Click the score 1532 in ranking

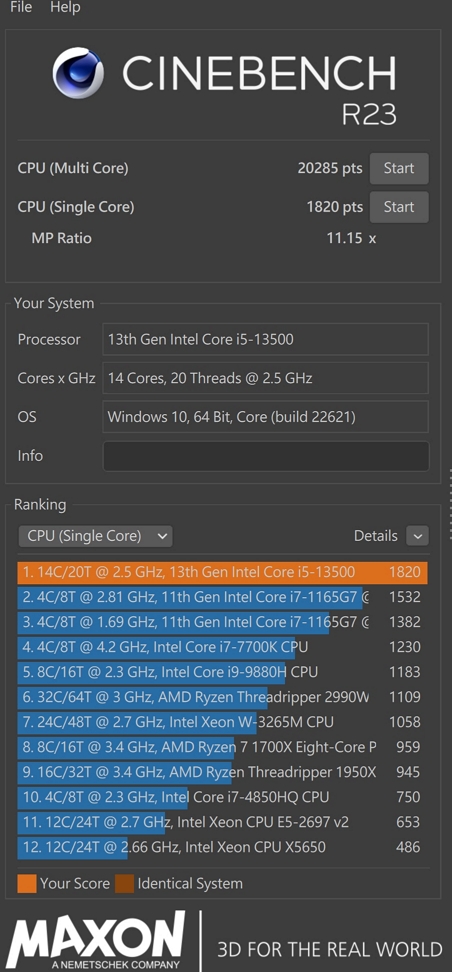pyautogui.click(x=405, y=598)
